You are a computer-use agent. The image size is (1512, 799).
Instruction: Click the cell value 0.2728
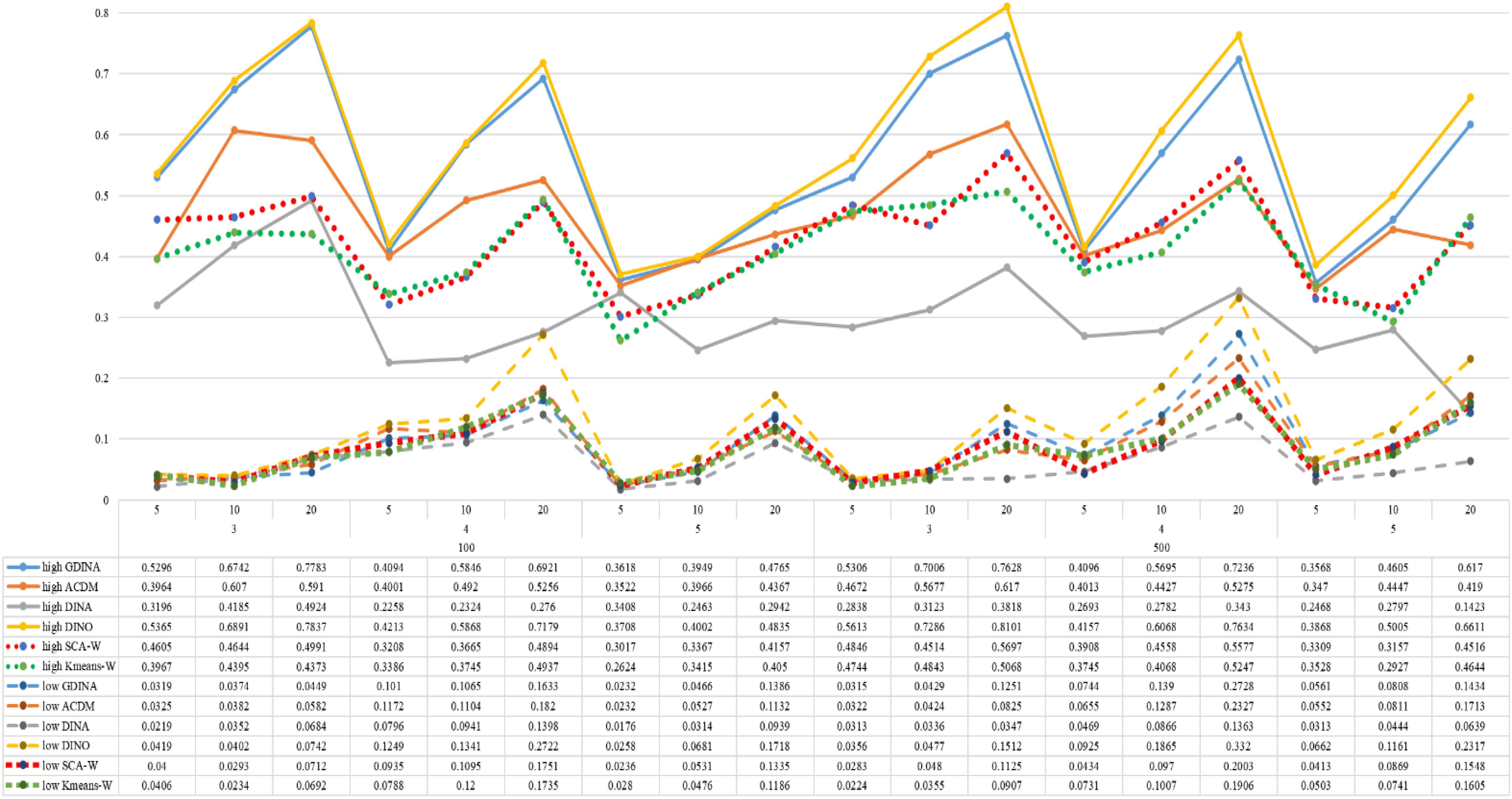tap(1239, 687)
